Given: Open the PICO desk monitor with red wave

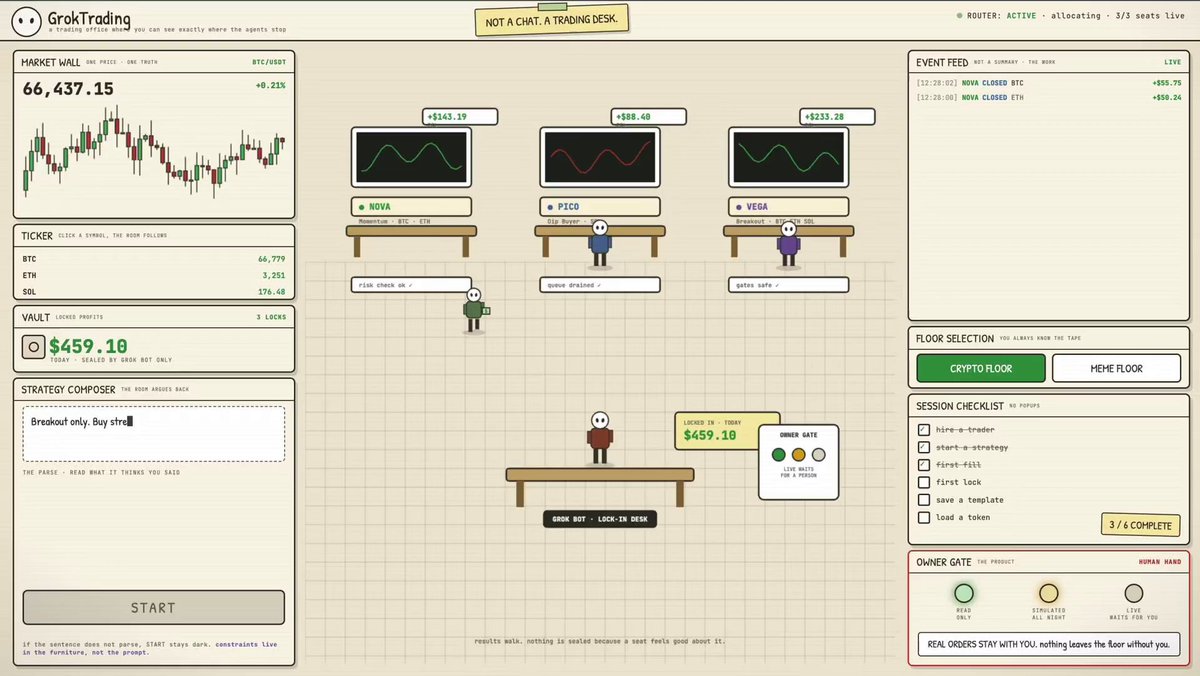Looking at the screenshot, I should tap(599, 157).
